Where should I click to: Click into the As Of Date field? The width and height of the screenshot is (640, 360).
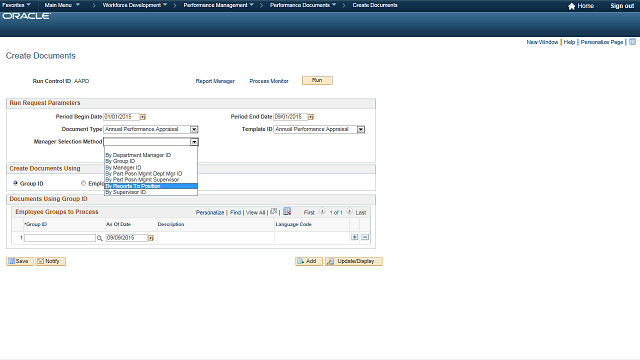pyautogui.click(x=127, y=238)
